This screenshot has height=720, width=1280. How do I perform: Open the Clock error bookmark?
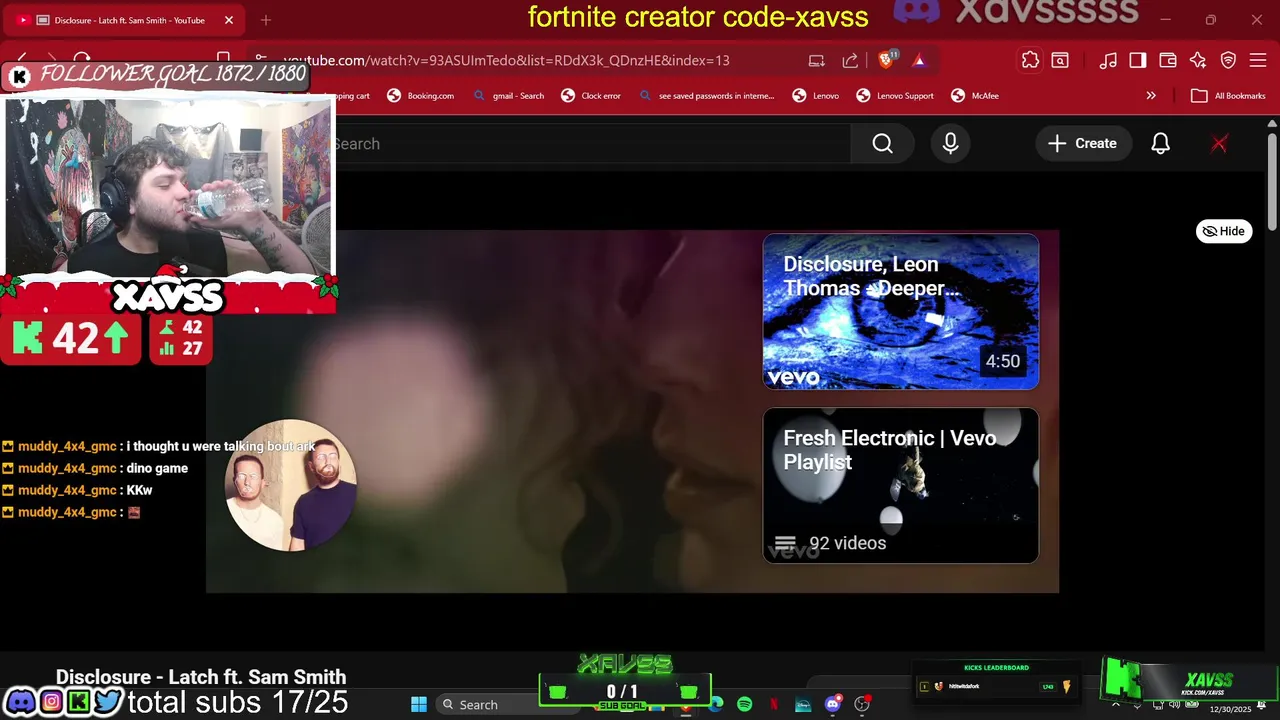591,96
